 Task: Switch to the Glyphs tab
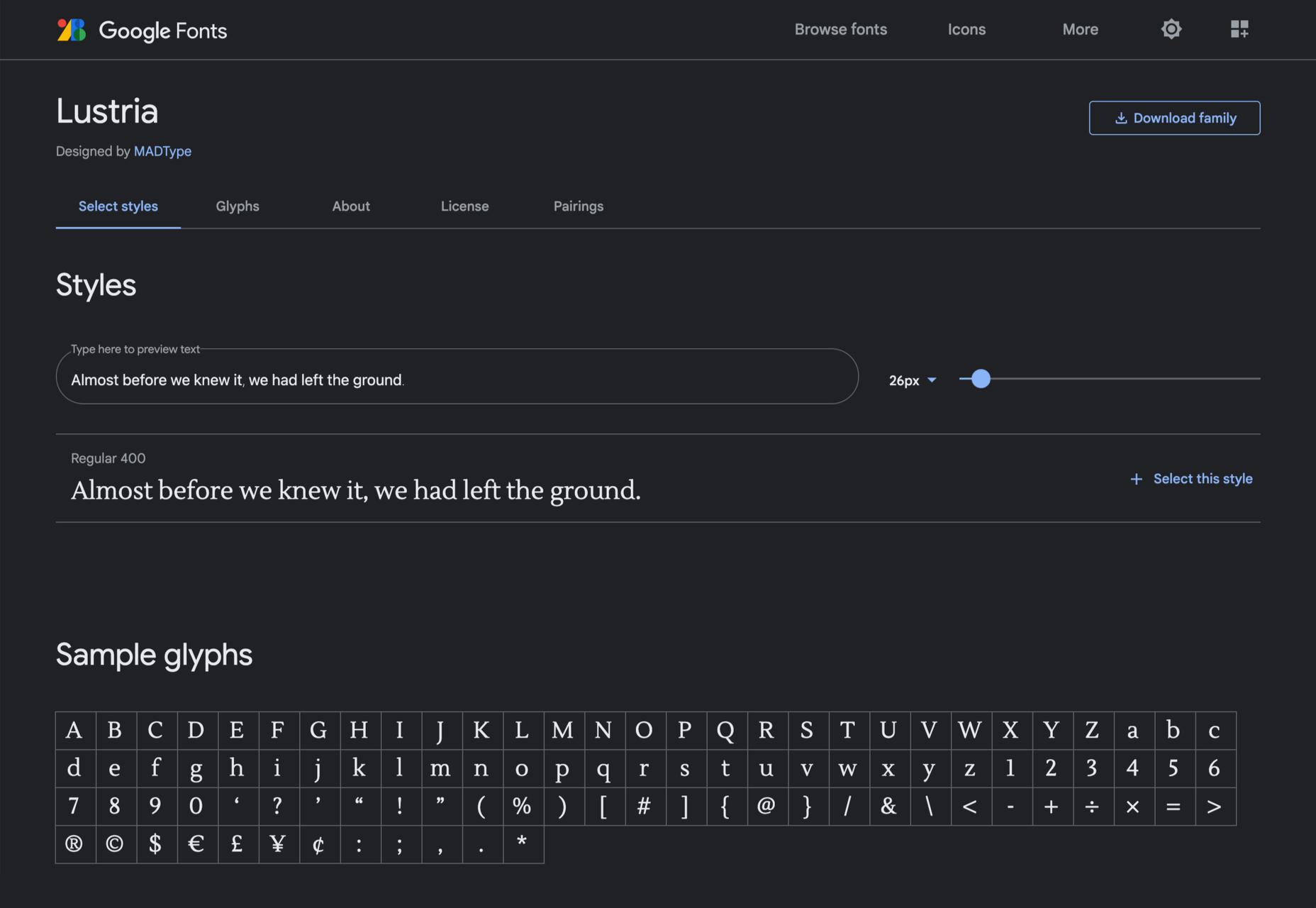point(238,206)
